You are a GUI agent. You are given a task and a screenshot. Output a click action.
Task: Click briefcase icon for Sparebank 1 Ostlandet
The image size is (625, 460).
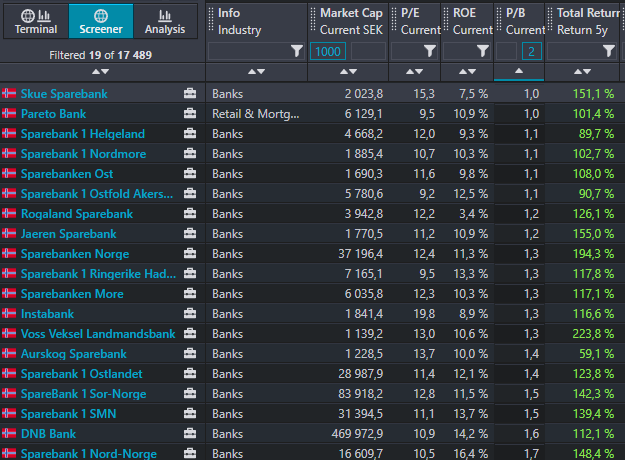point(190,373)
